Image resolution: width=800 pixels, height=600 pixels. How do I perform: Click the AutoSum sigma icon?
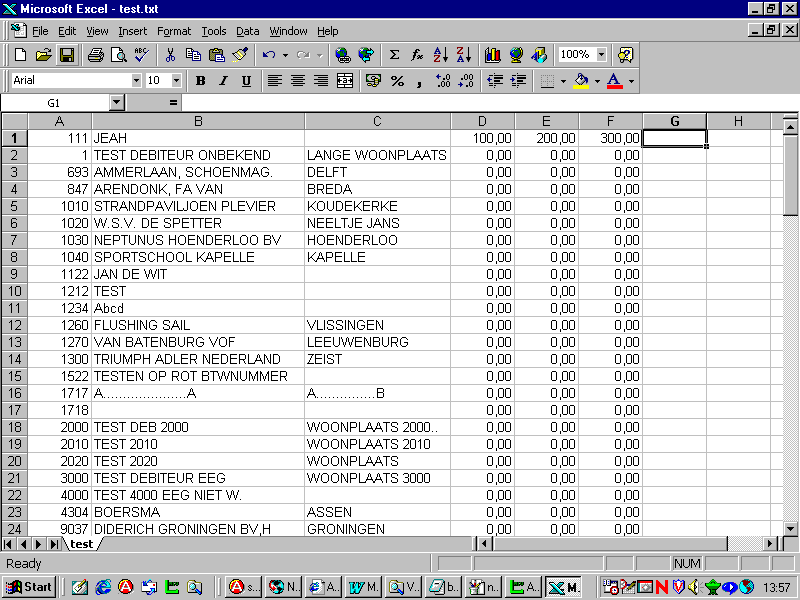394,55
